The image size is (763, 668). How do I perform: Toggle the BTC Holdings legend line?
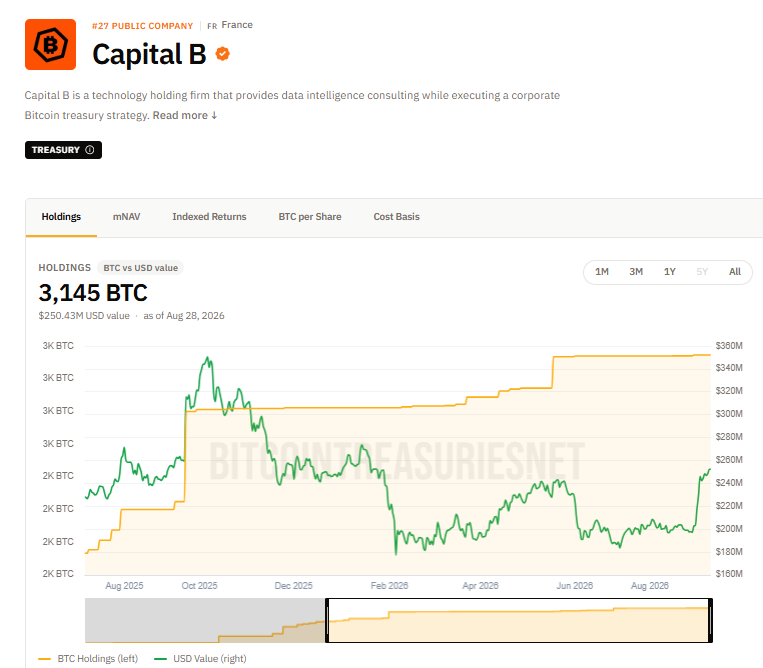88,658
